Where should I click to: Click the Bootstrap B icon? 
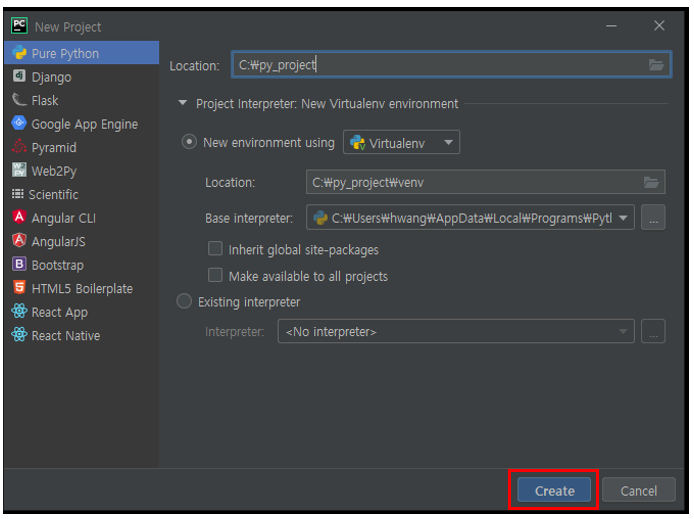point(19,264)
